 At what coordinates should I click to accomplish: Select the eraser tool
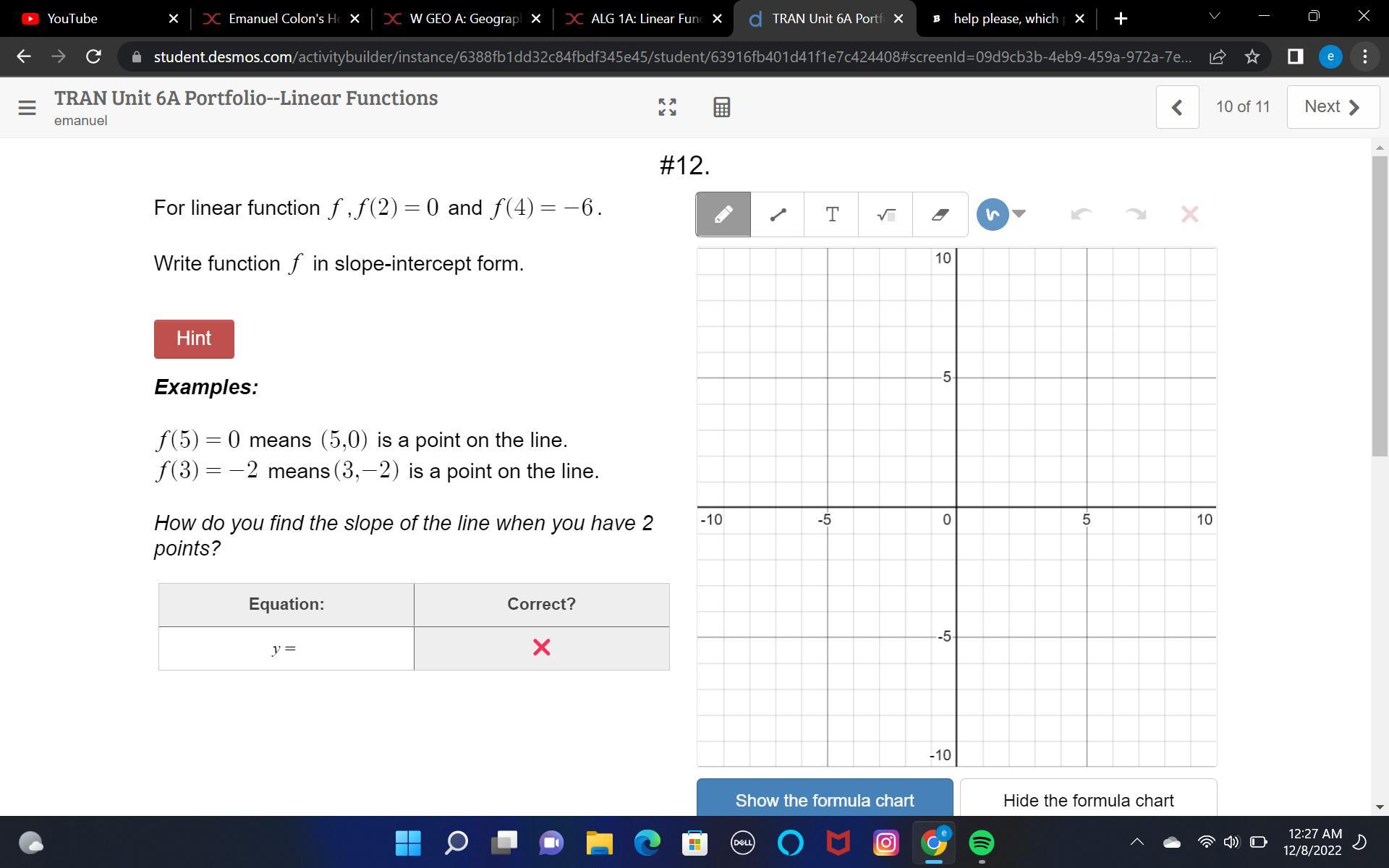coord(940,214)
